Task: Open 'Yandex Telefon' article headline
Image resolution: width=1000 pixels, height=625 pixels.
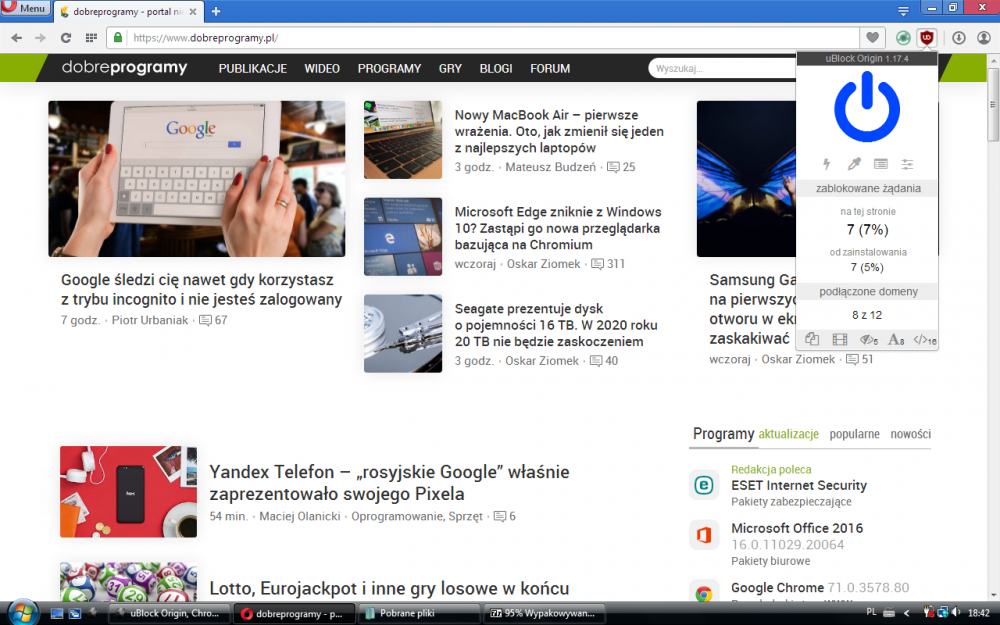Action: 389,483
